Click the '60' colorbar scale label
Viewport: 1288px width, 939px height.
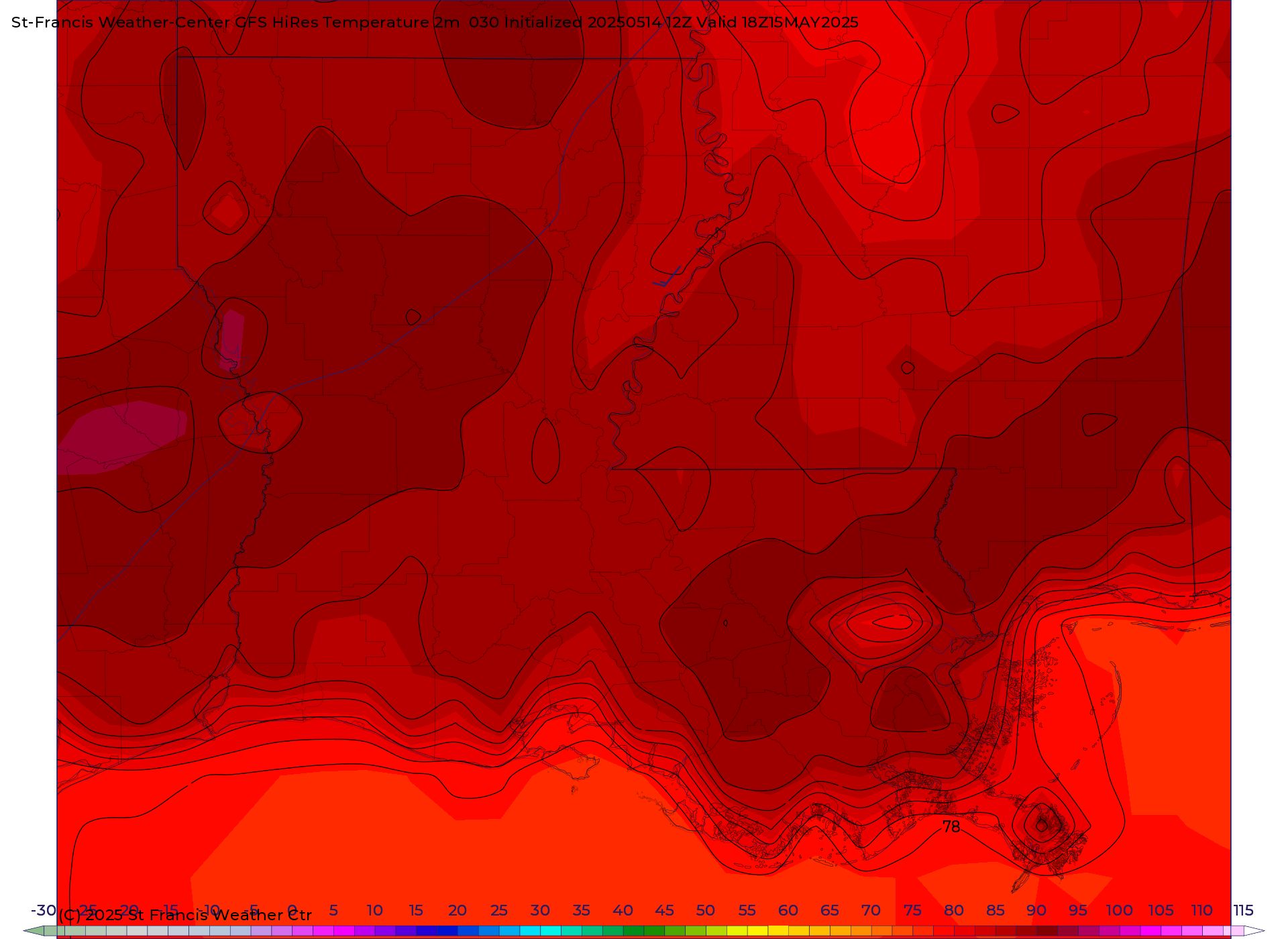788,910
